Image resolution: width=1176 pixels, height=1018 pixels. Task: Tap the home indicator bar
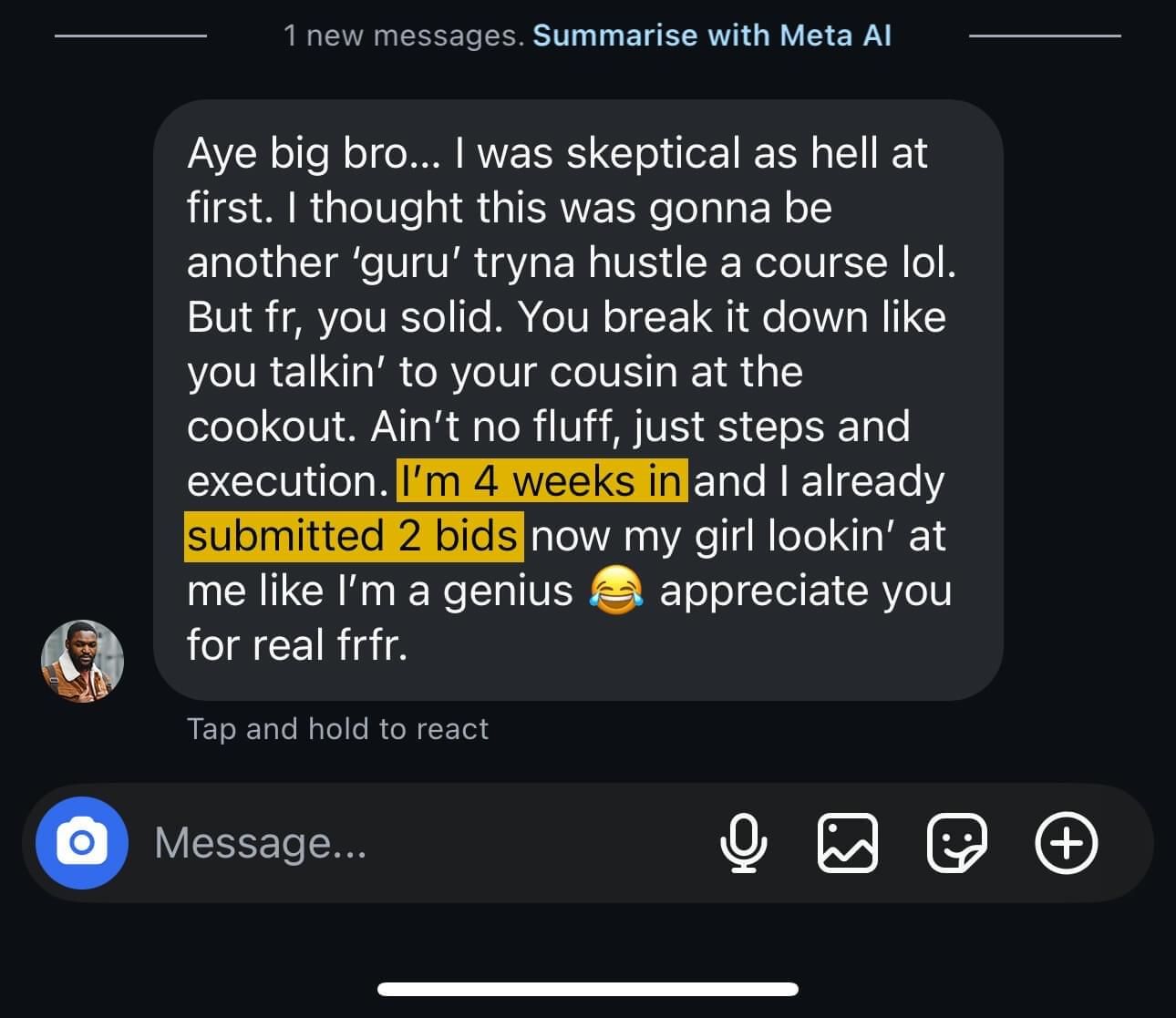[588, 990]
